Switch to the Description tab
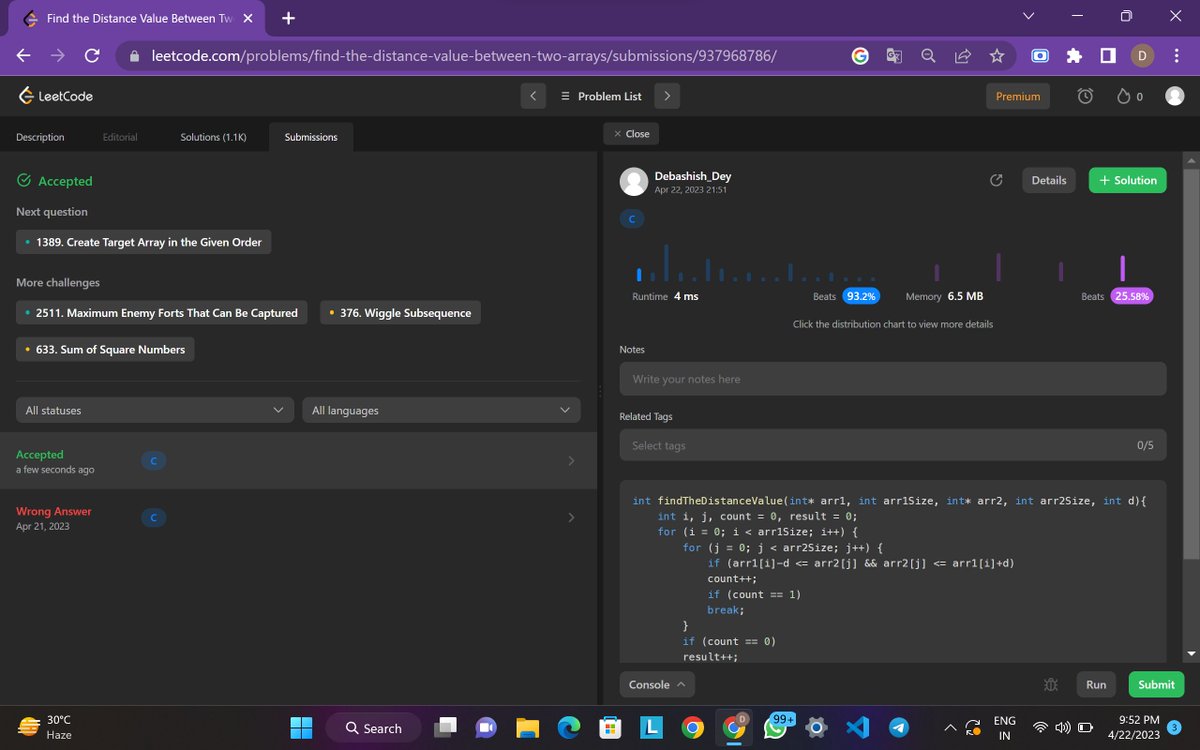The width and height of the screenshot is (1200, 750). (x=40, y=137)
